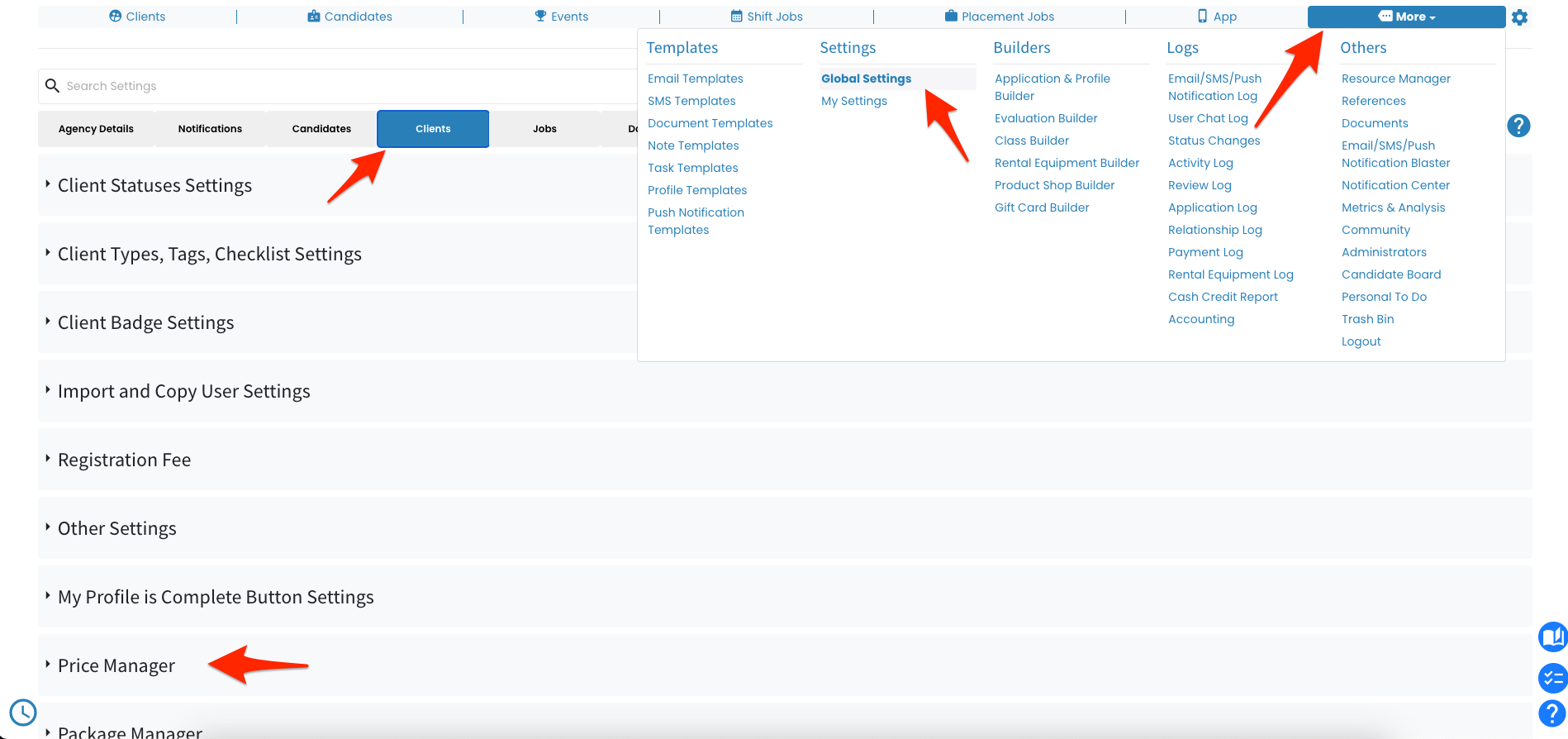The width and height of the screenshot is (1568, 739).
Task: Click the clock icon at bottom left
Action: coord(23,712)
